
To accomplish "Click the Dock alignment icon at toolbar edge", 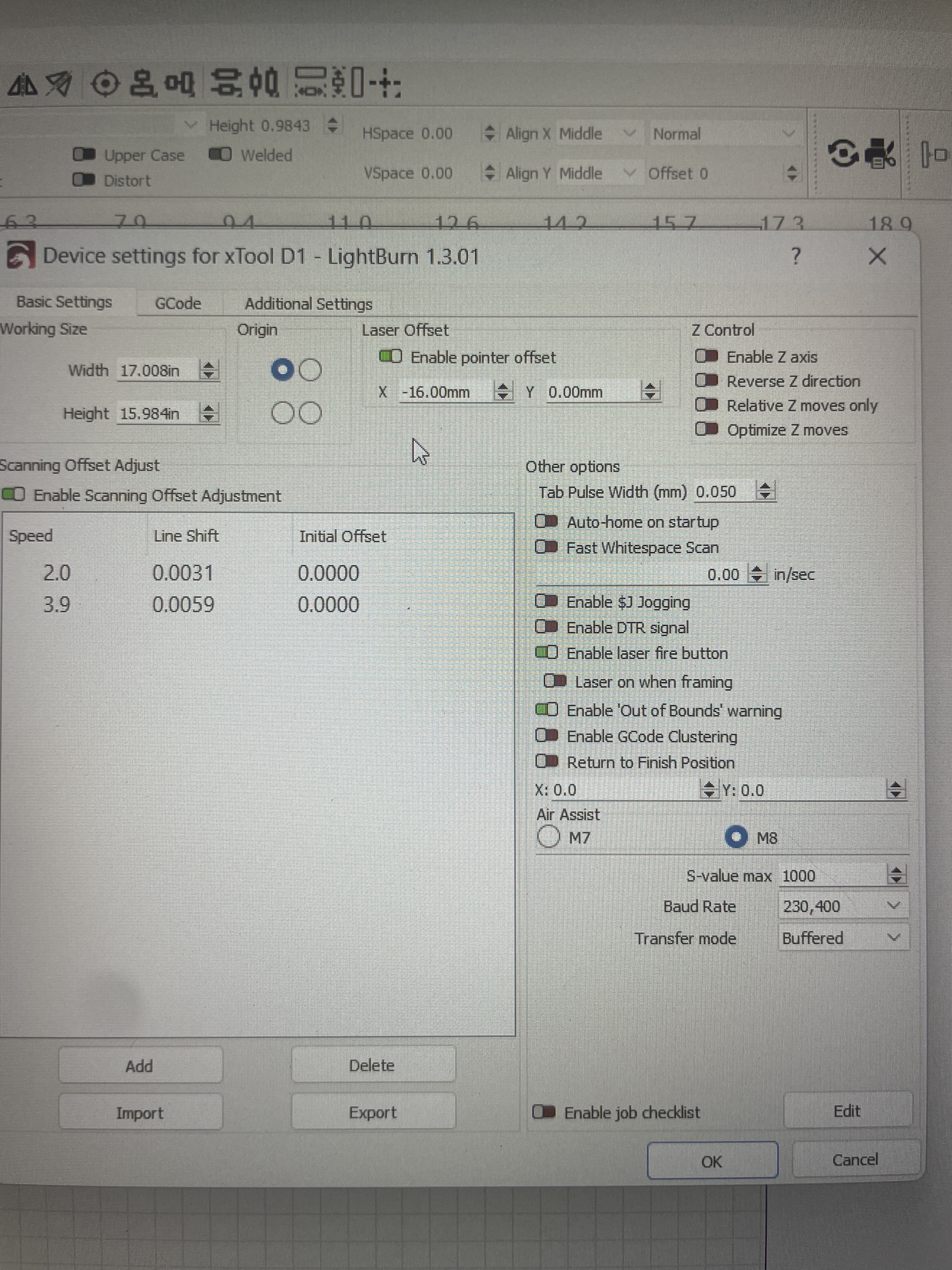I will pyautogui.click(x=934, y=154).
